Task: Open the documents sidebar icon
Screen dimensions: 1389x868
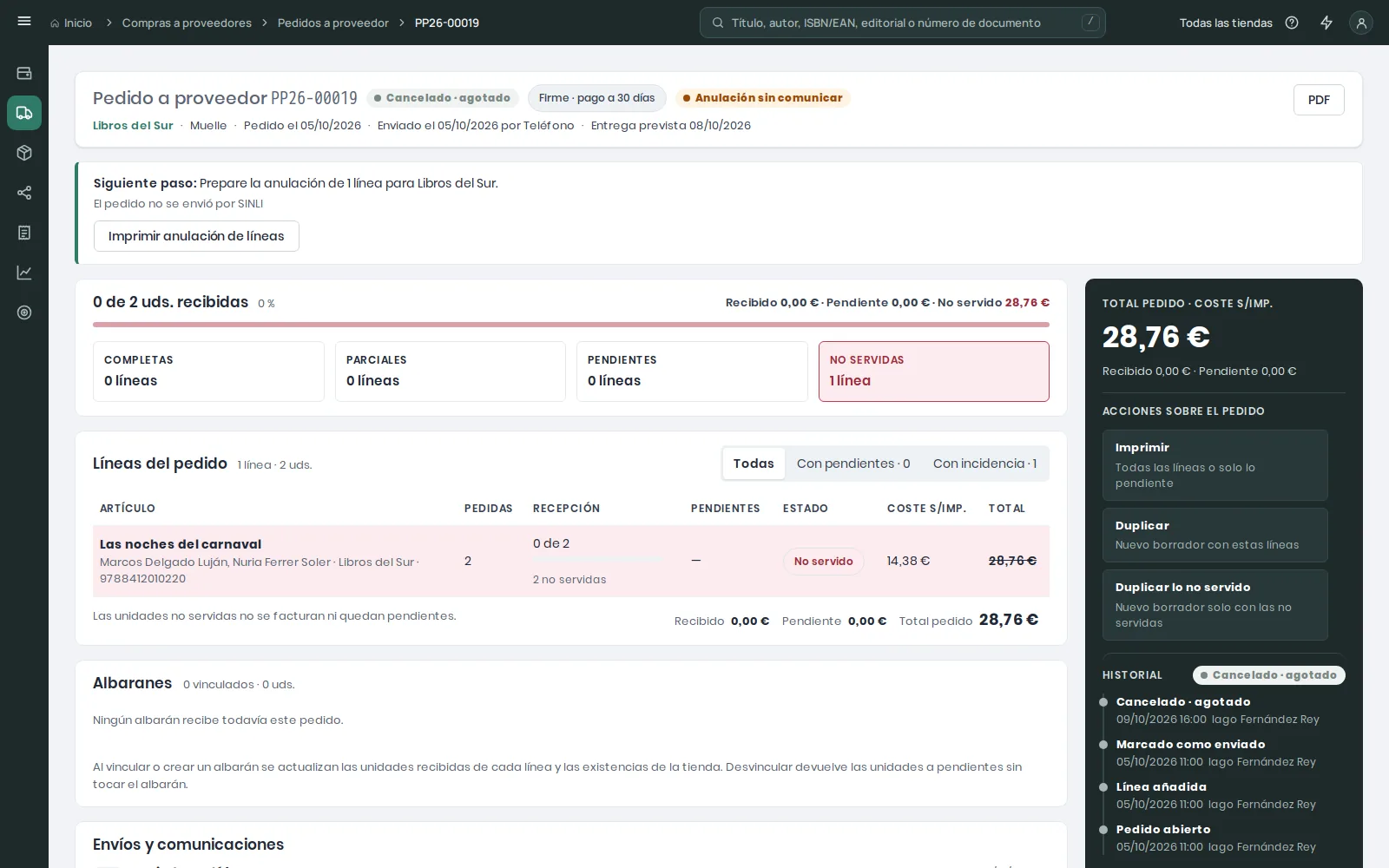Action: (x=24, y=233)
